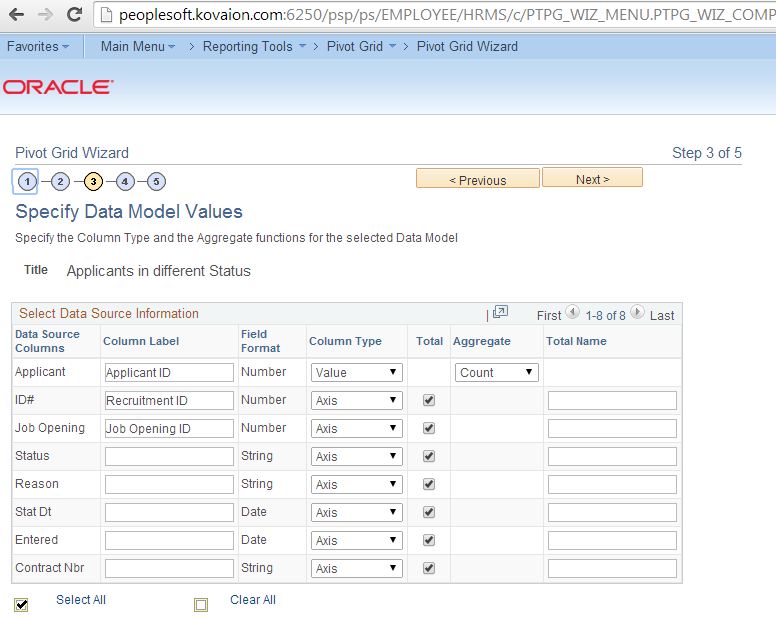Image resolution: width=776 pixels, height=618 pixels.
Task: Open Column Type dropdown for Stat Dt row
Action: pos(356,513)
